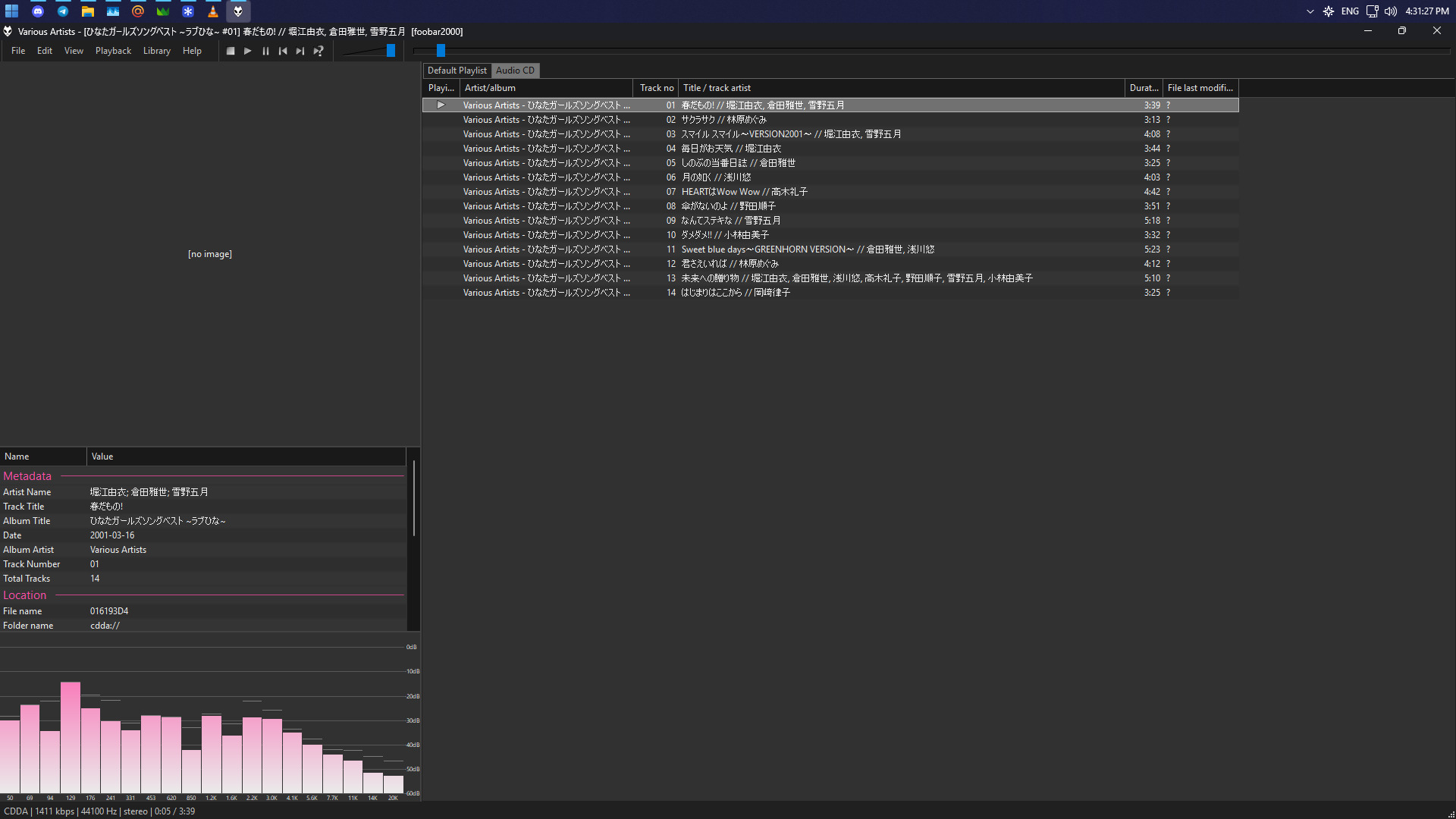Image resolution: width=1456 pixels, height=819 pixels.
Task: Select track 02 サクラサク
Action: 830,120
